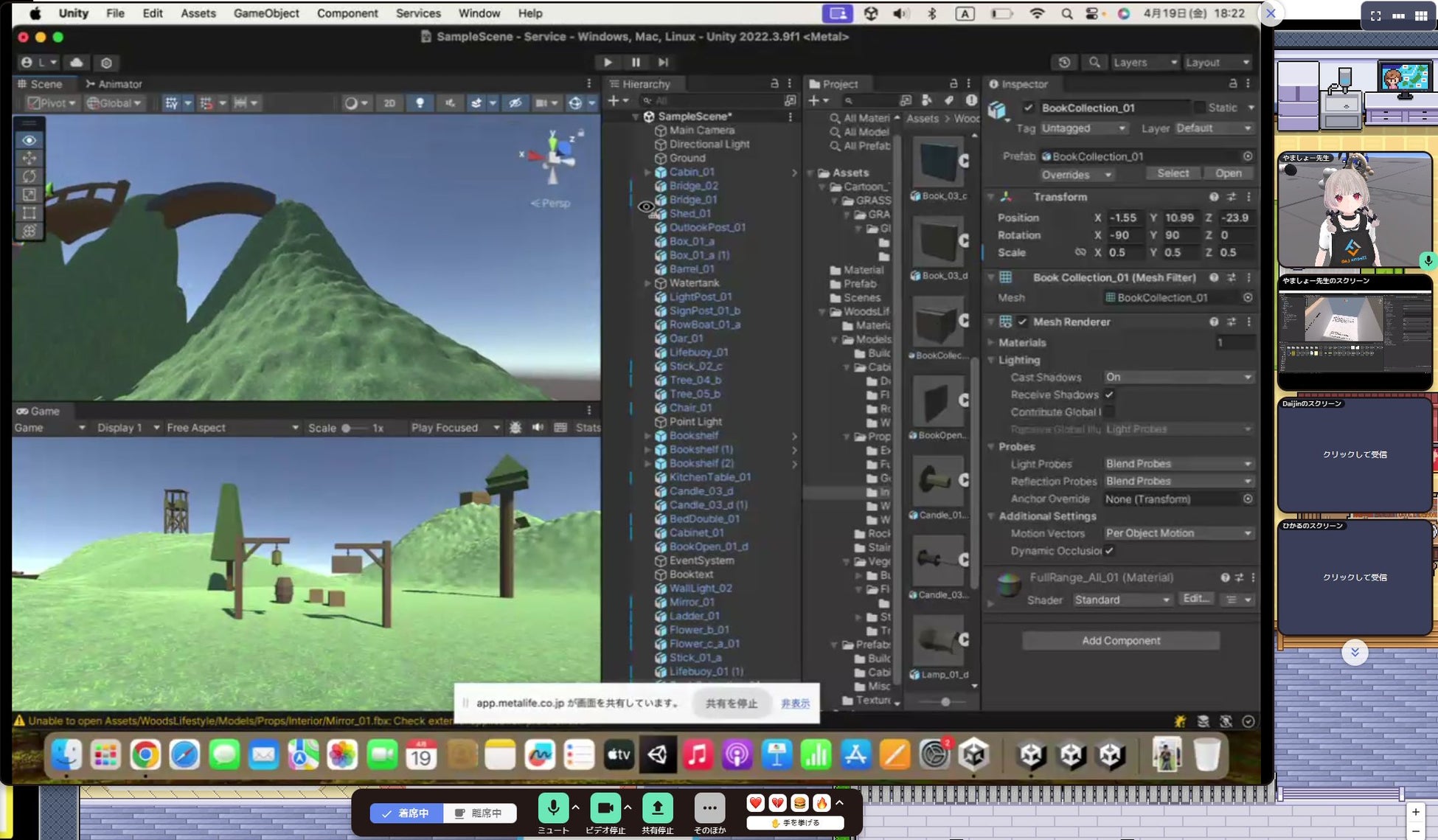Screen dimensions: 1438x840
Task: Click the microphone mute button
Action: 552,808
